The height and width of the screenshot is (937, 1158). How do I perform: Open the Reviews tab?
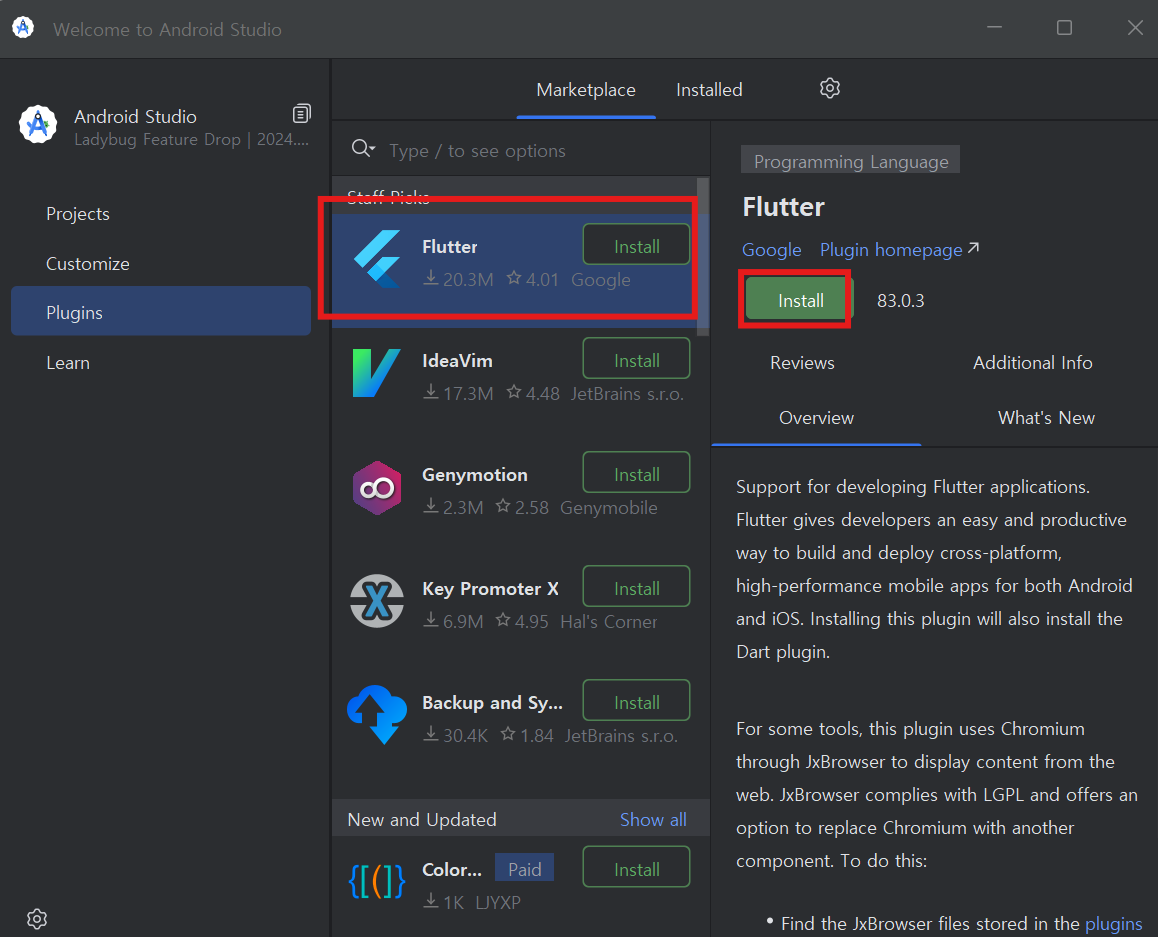pyautogui.click(x=802, y=363)
